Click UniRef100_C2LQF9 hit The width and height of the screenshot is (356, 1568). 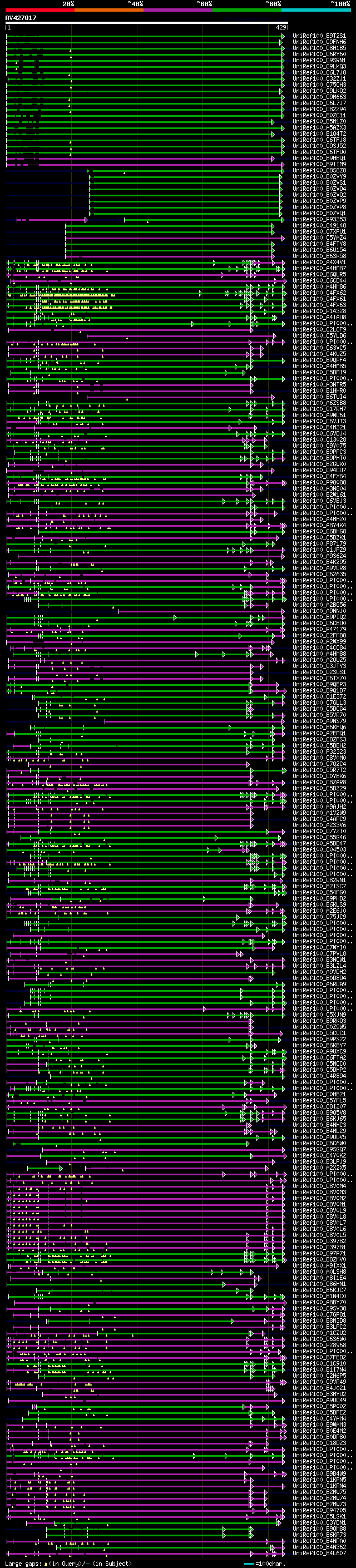[319, 329]
